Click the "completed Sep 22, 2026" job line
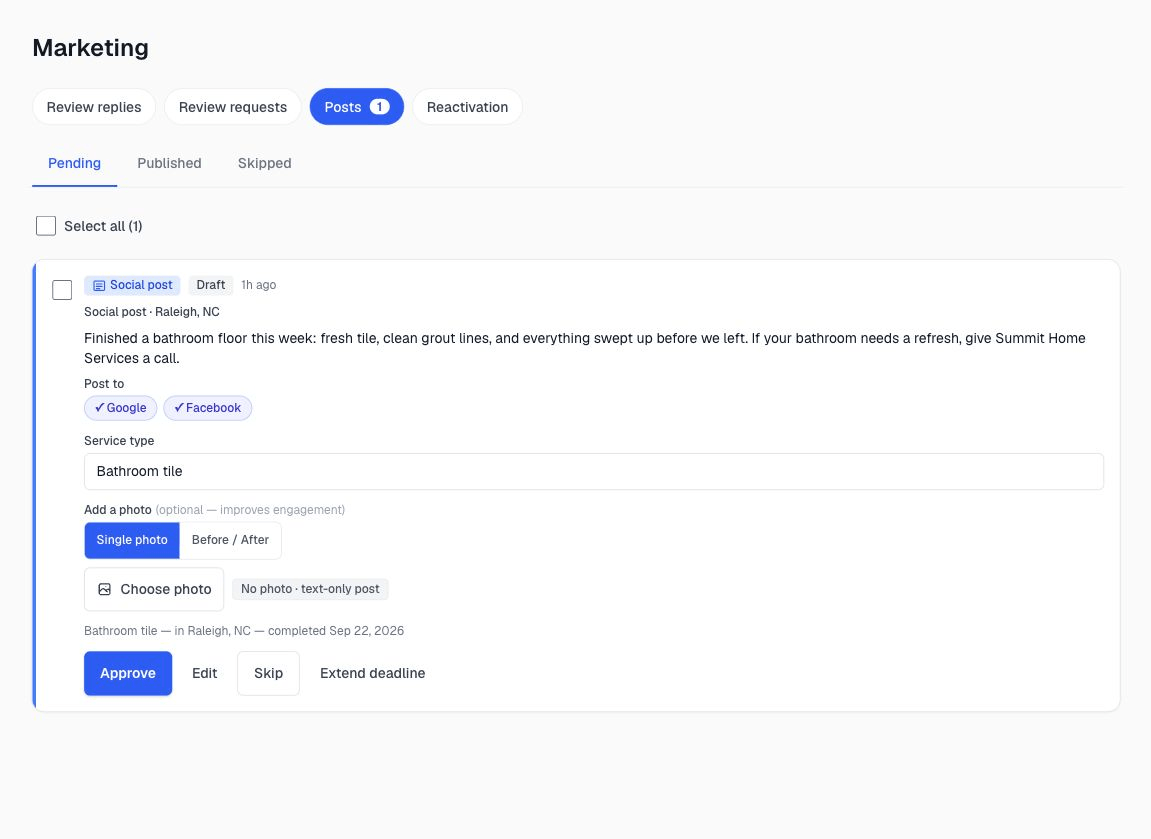1151x839 pixels. click(244, 631)
